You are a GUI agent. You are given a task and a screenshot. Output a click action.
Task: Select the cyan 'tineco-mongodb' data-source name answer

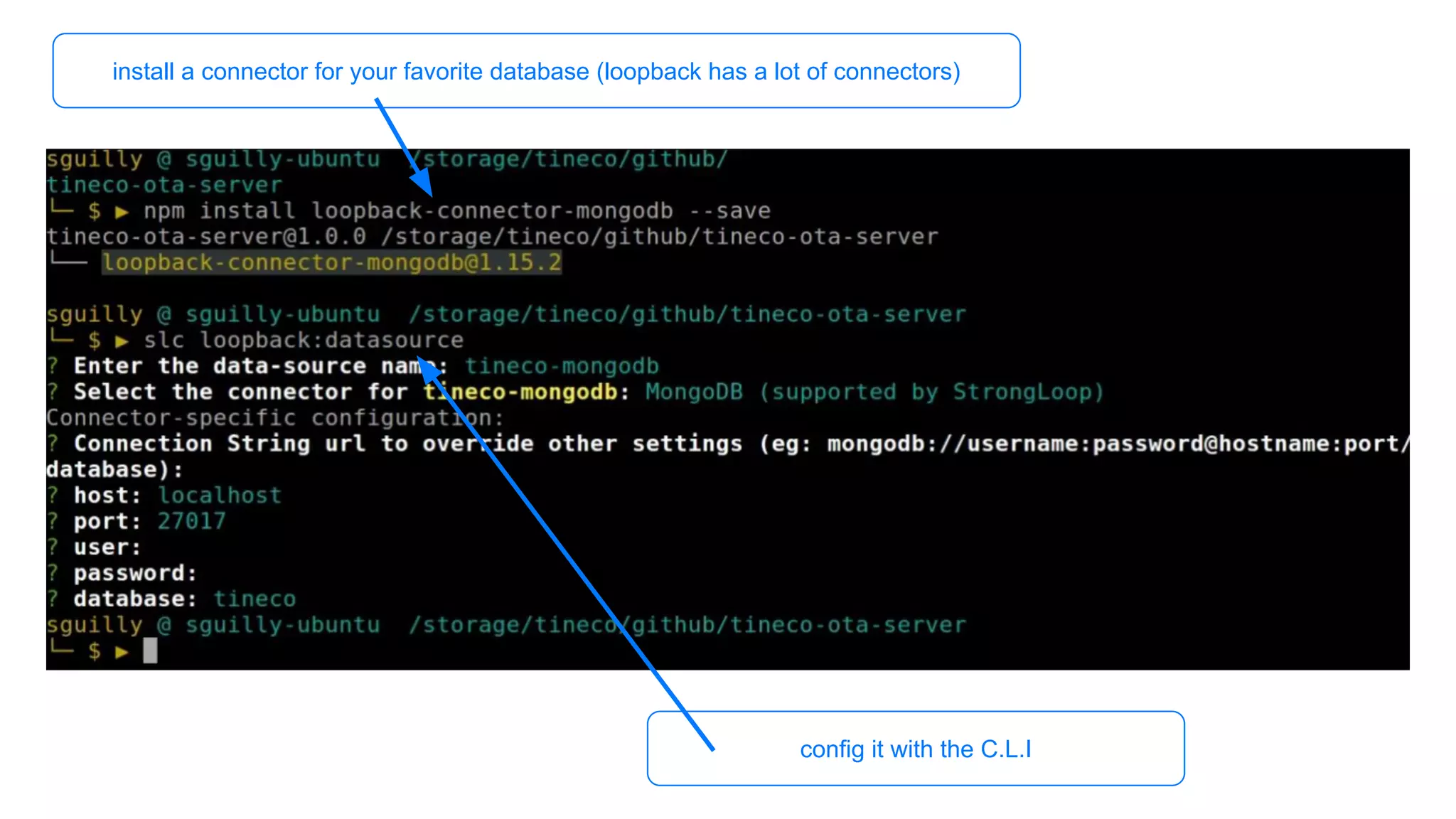[562, 366]
